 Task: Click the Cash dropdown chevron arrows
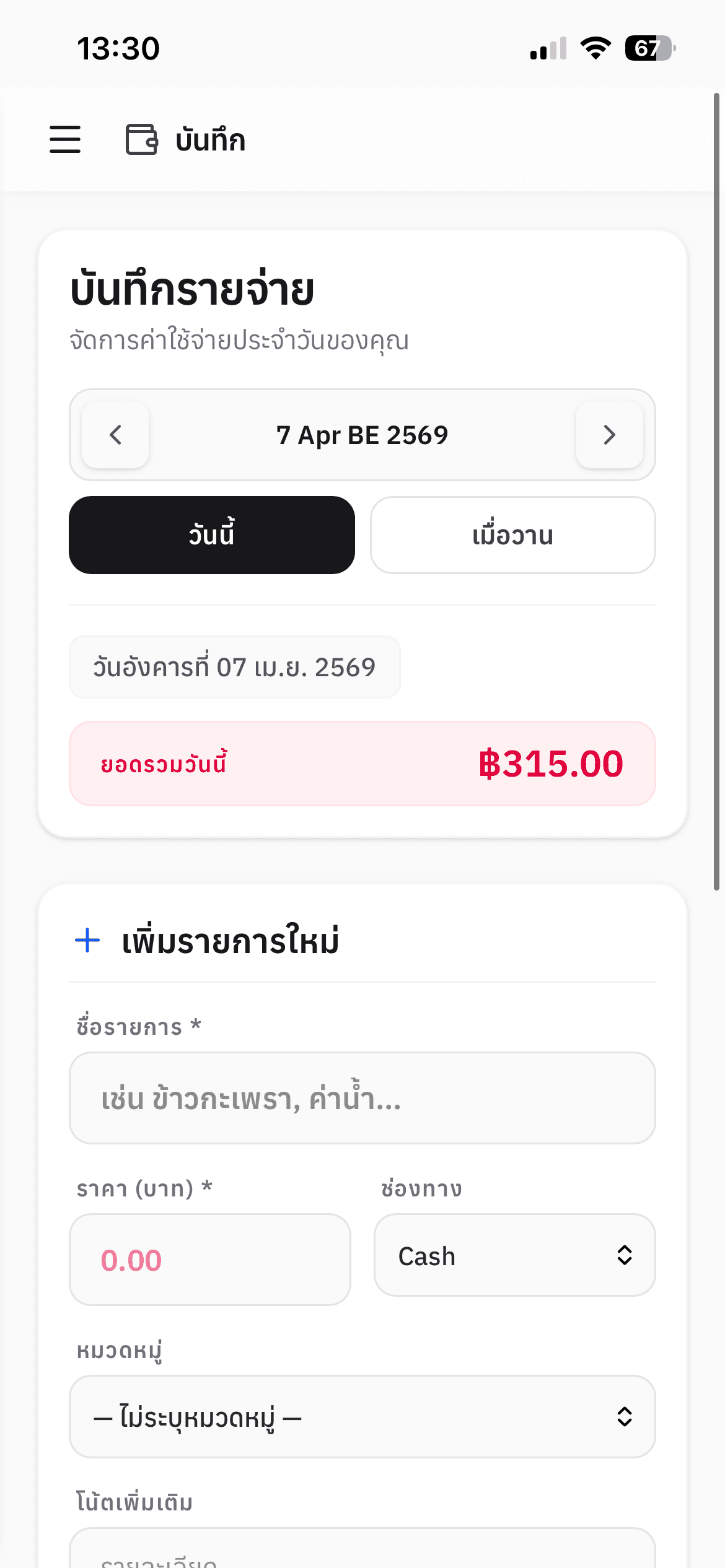point(625,1255)
